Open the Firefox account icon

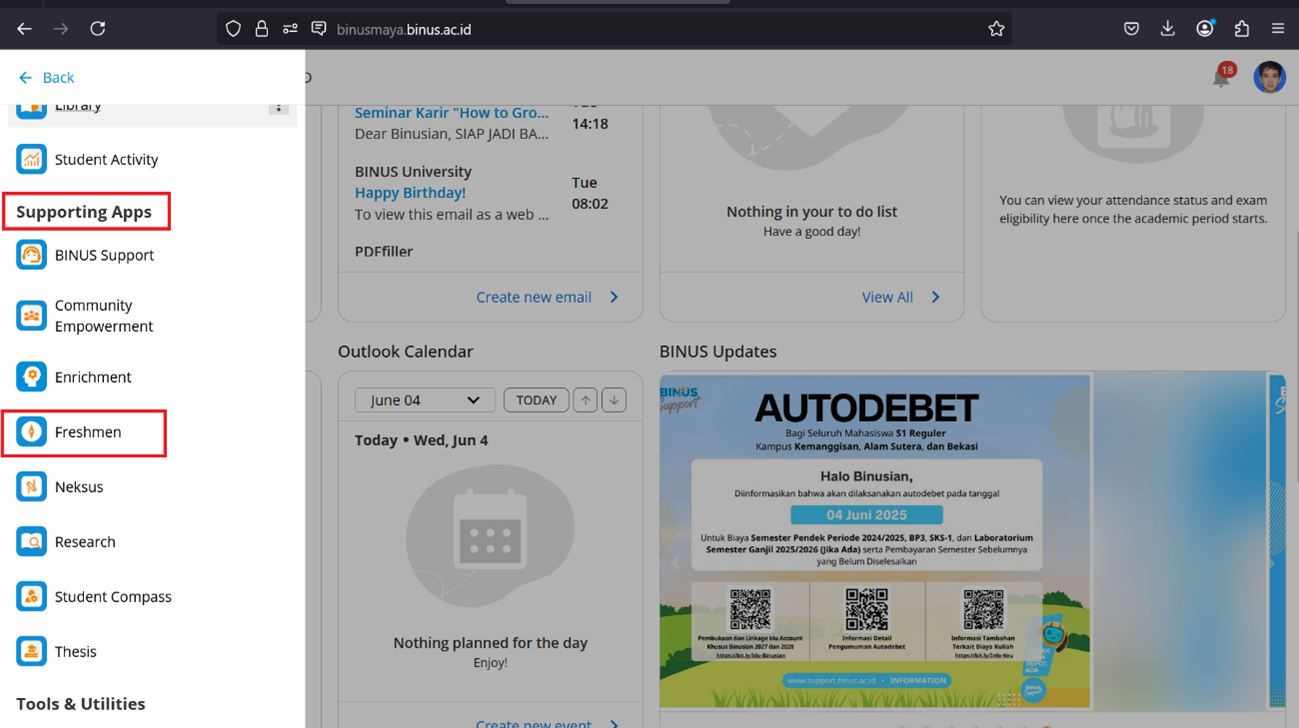pos(1205,29)
